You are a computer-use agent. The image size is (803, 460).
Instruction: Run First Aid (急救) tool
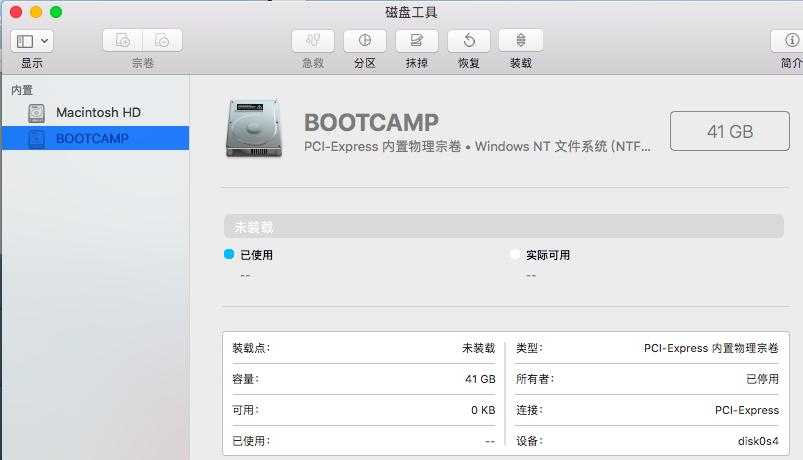(313, 40)
